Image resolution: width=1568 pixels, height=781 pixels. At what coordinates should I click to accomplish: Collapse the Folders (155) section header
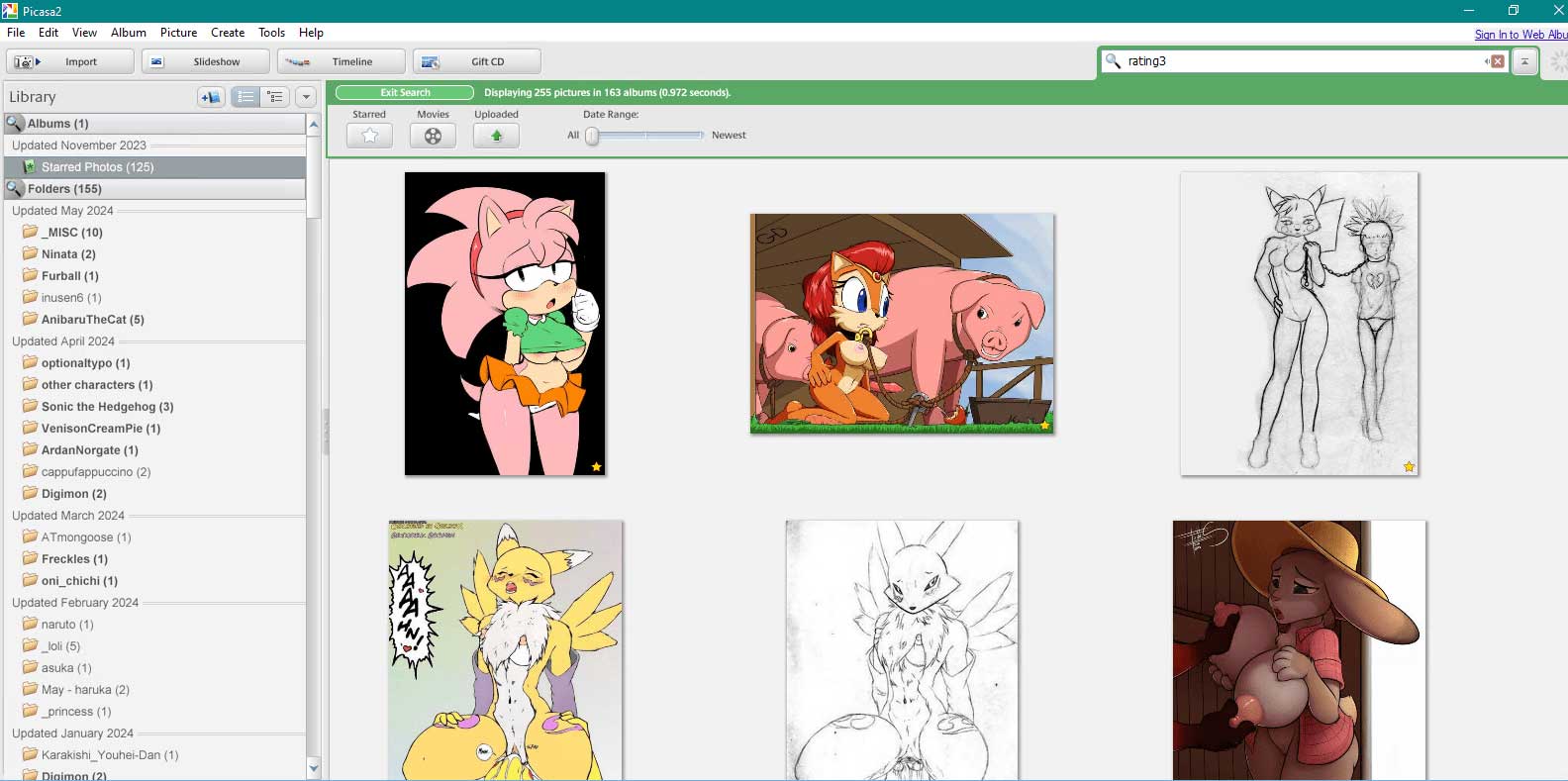point(63,189)
